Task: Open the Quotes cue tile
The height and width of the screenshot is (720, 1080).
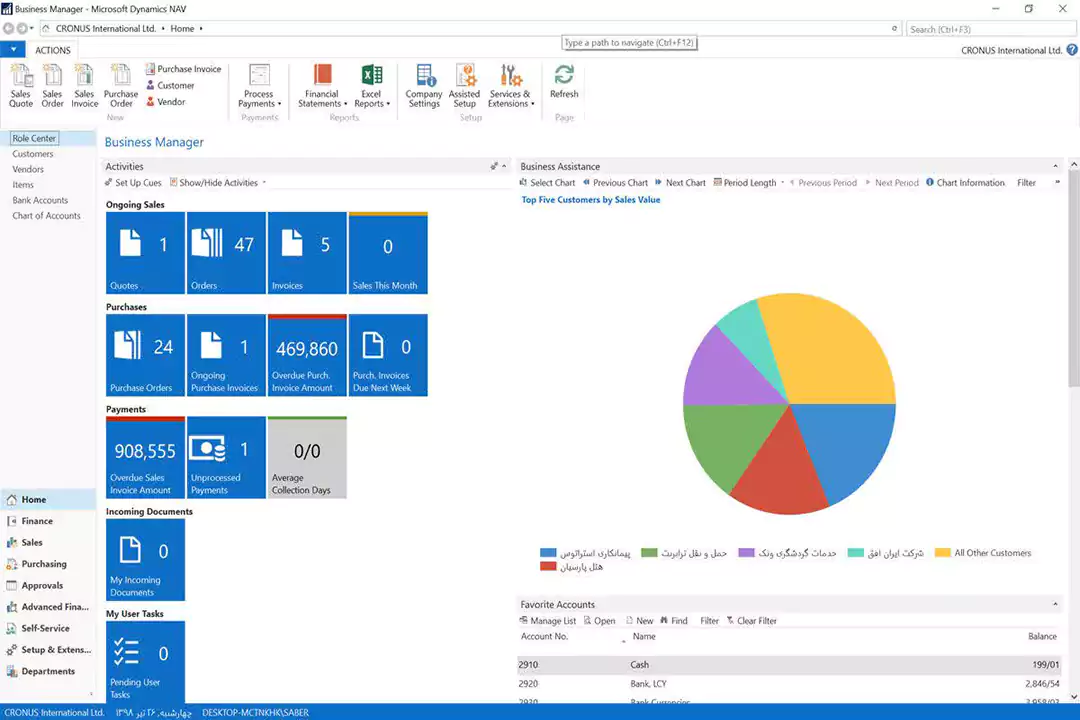Action: (x=145, y=253)
